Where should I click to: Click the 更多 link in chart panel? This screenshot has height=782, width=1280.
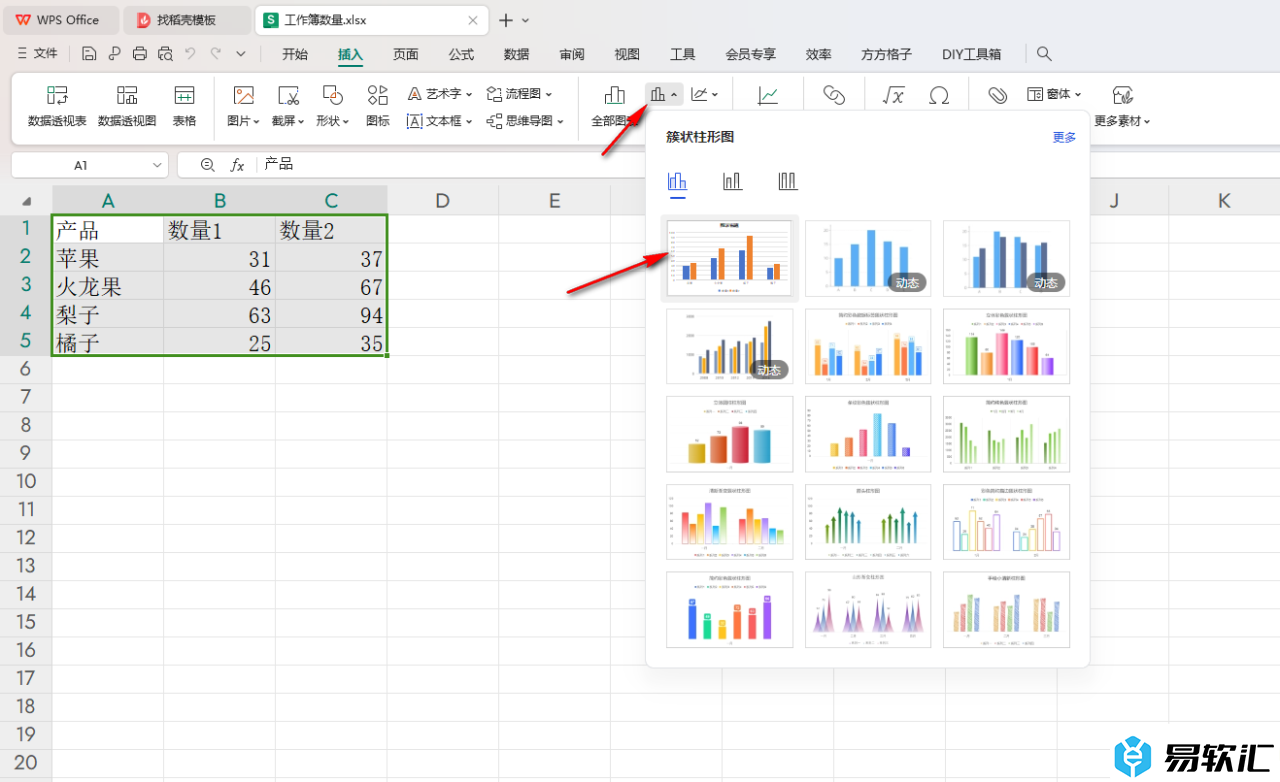pos(1064,138)
